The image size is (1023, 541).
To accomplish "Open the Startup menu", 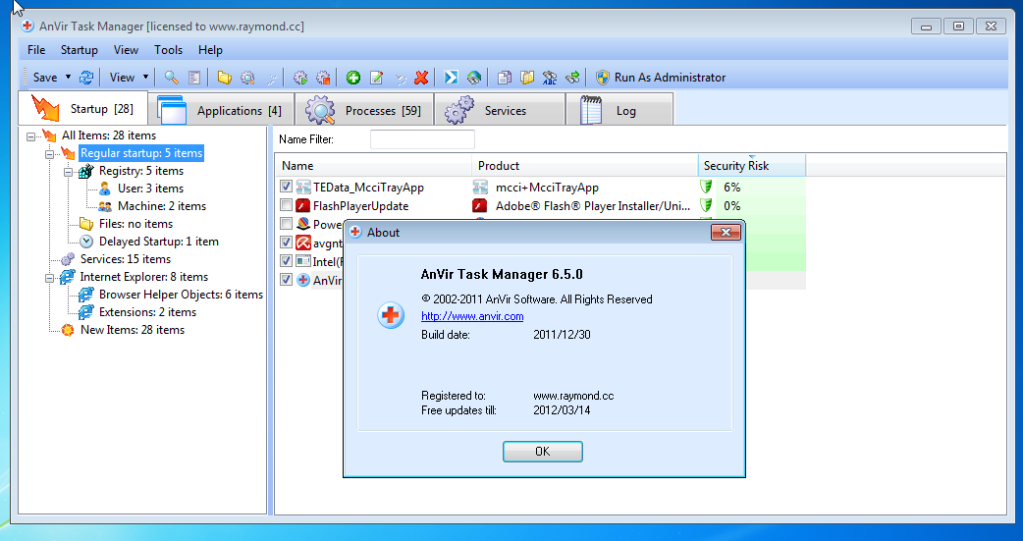I will pos(79,50).
